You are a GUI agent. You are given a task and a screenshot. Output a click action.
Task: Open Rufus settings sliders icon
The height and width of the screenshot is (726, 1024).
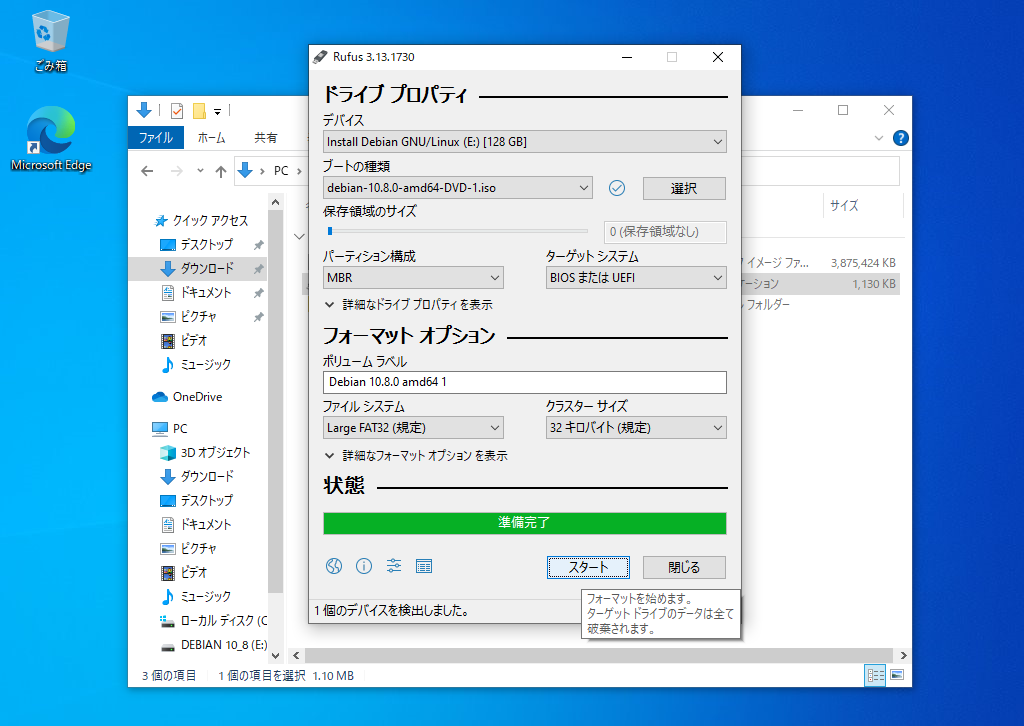pyautogui.click(x=394, y=566)
